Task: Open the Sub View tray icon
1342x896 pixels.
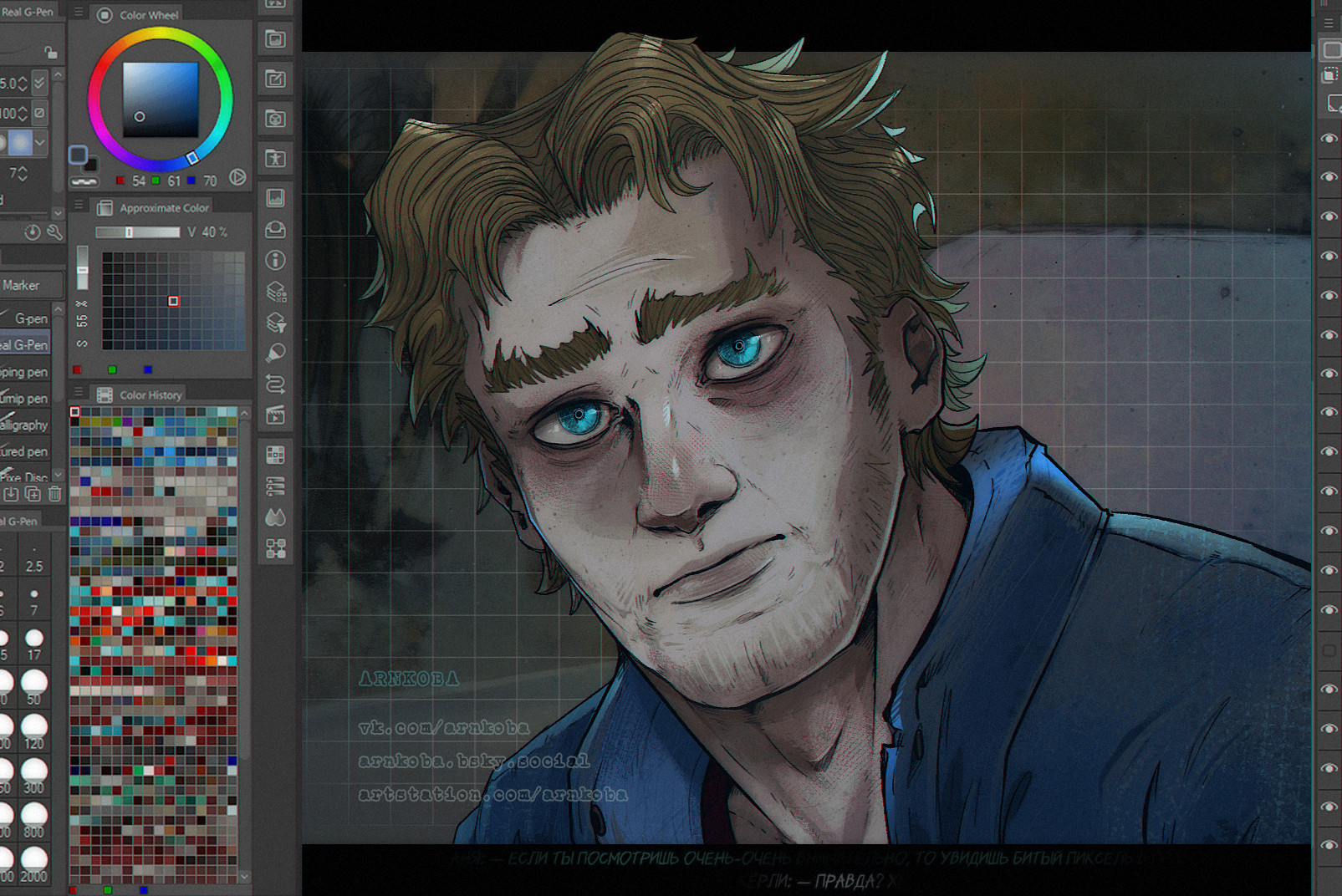Action: [275, 229]
